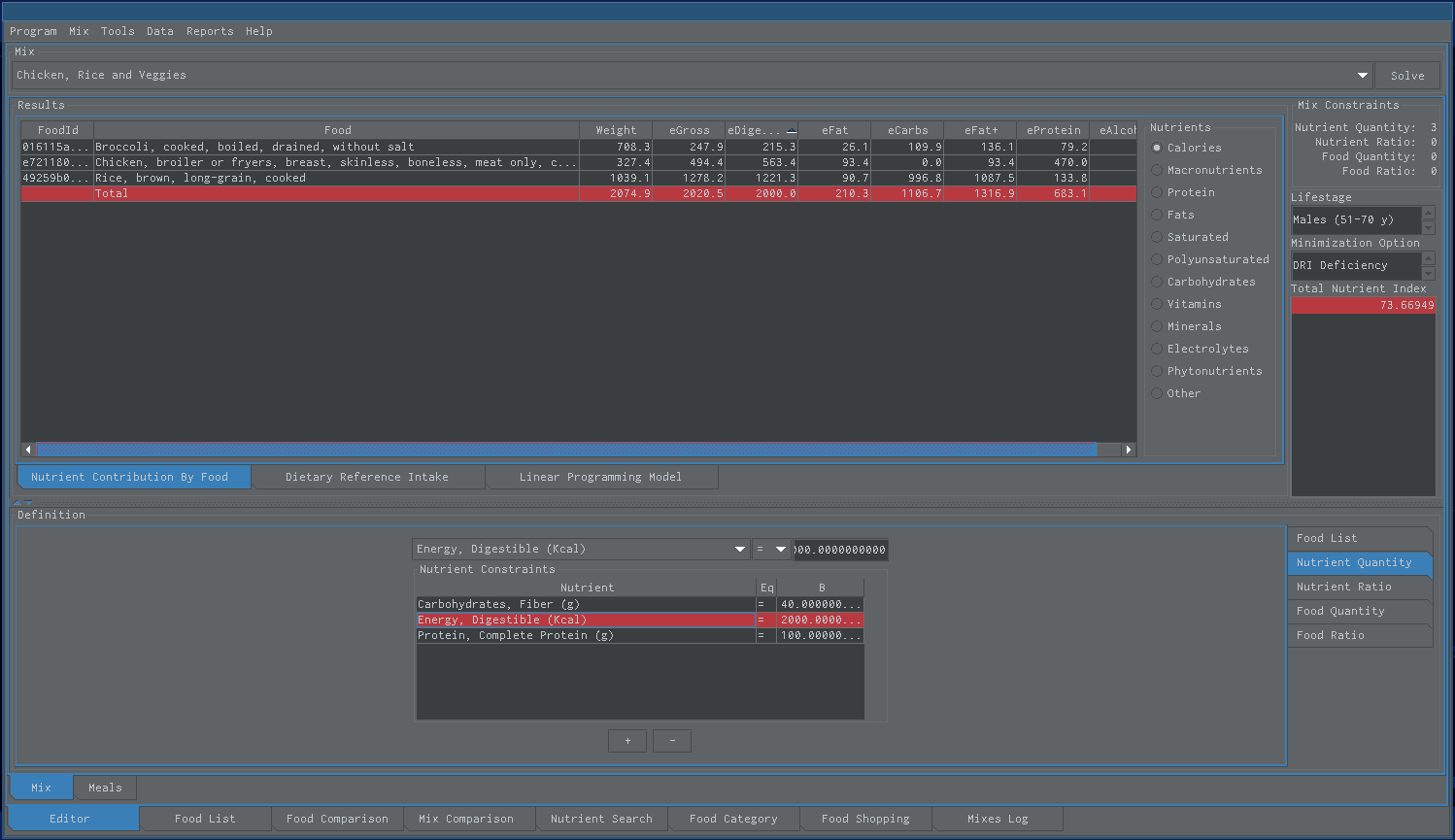Switch to the bottom Food List tab
The width and height of the screenshot is (1455, 840).
tap(205, 819)
